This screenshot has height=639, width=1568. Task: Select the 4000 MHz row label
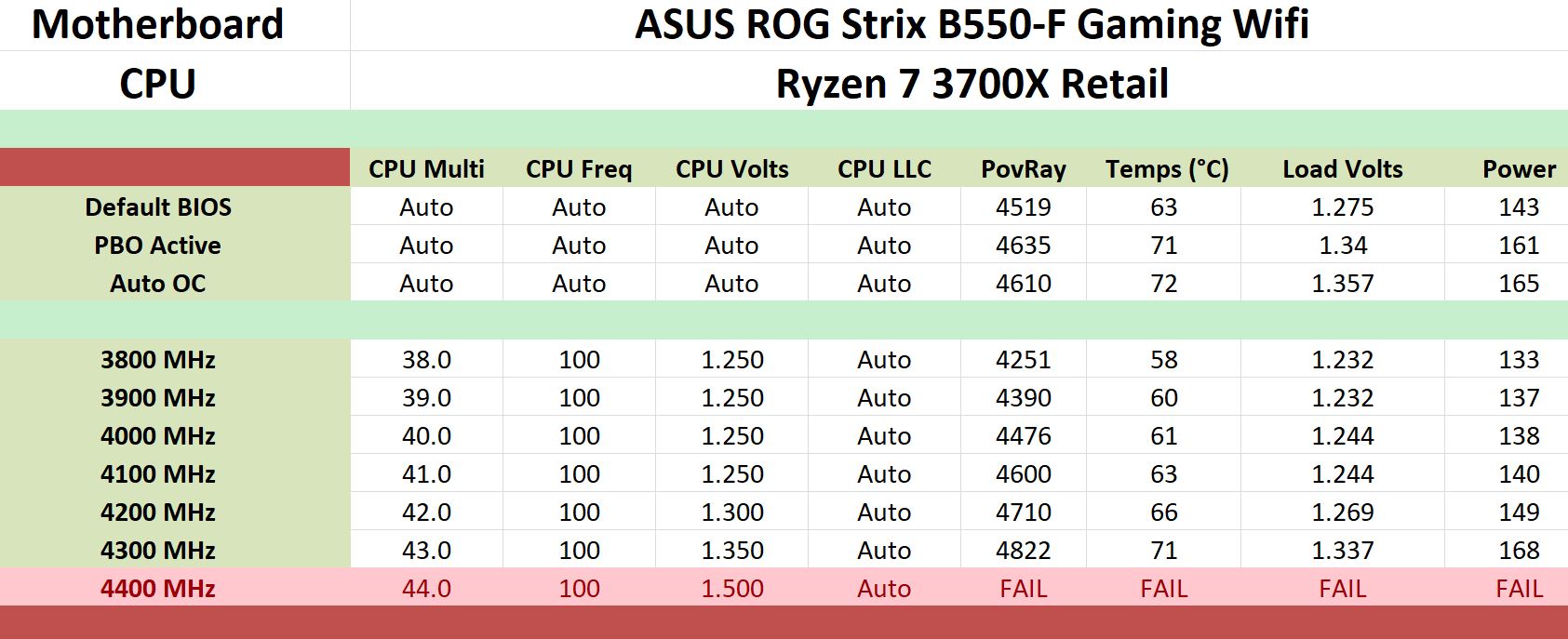pyautogui.click(x=158, y=436)
